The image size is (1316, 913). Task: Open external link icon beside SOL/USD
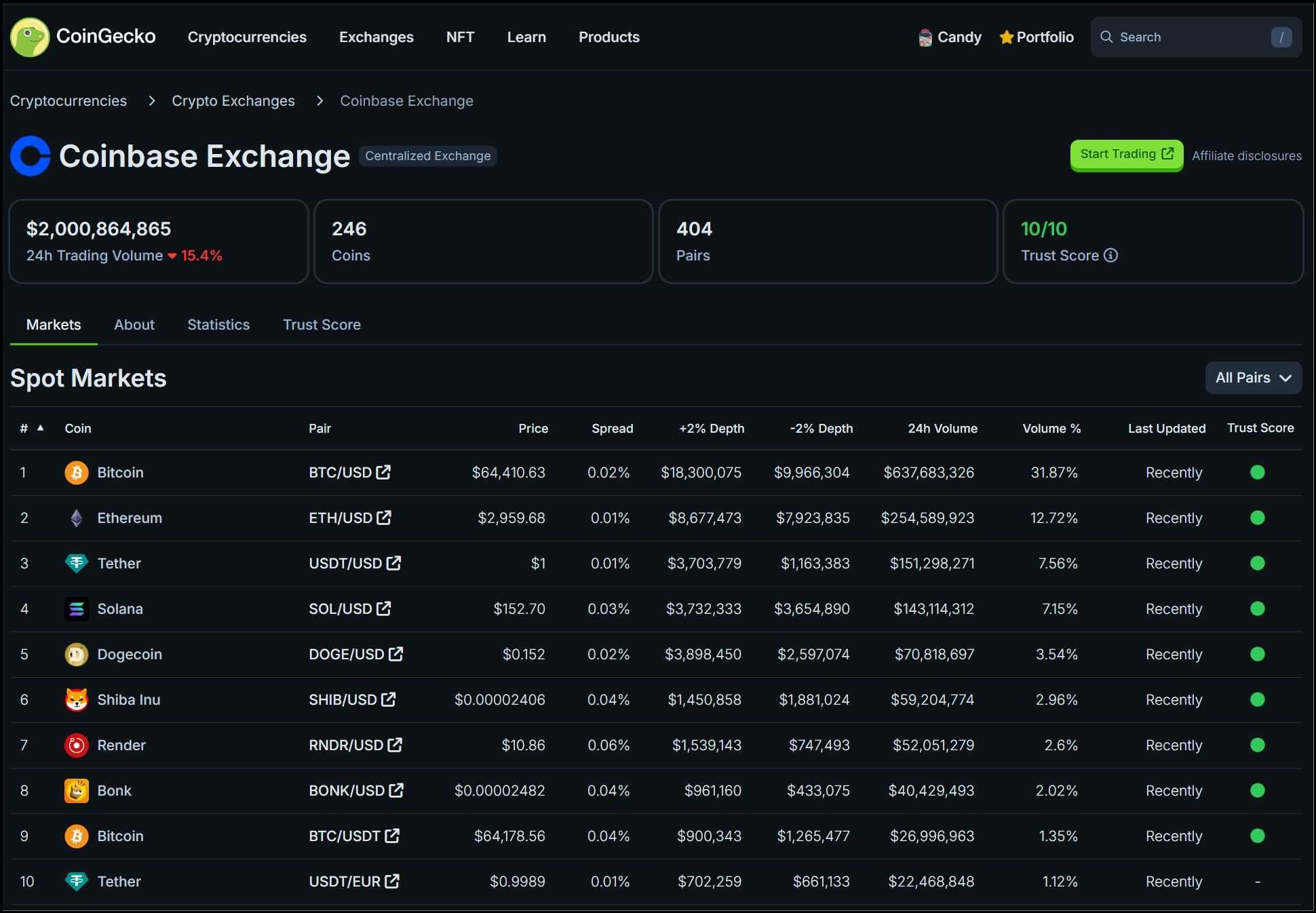(384, 608)
